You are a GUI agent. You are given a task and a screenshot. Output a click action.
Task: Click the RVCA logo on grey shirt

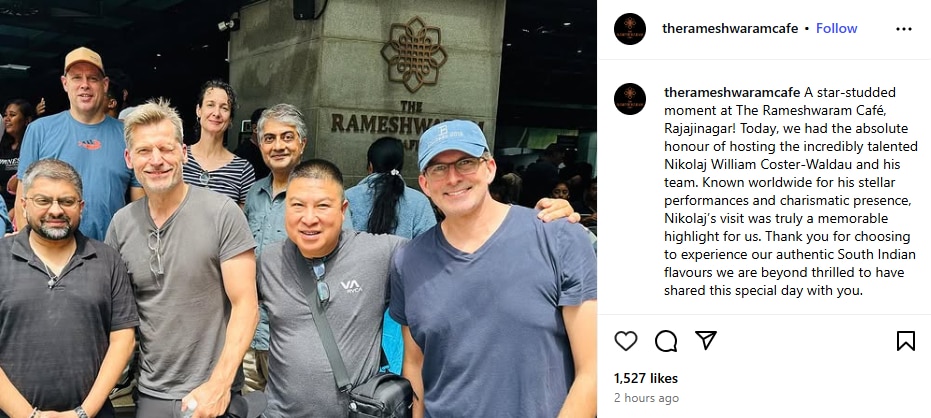click(x=351, y=287)
